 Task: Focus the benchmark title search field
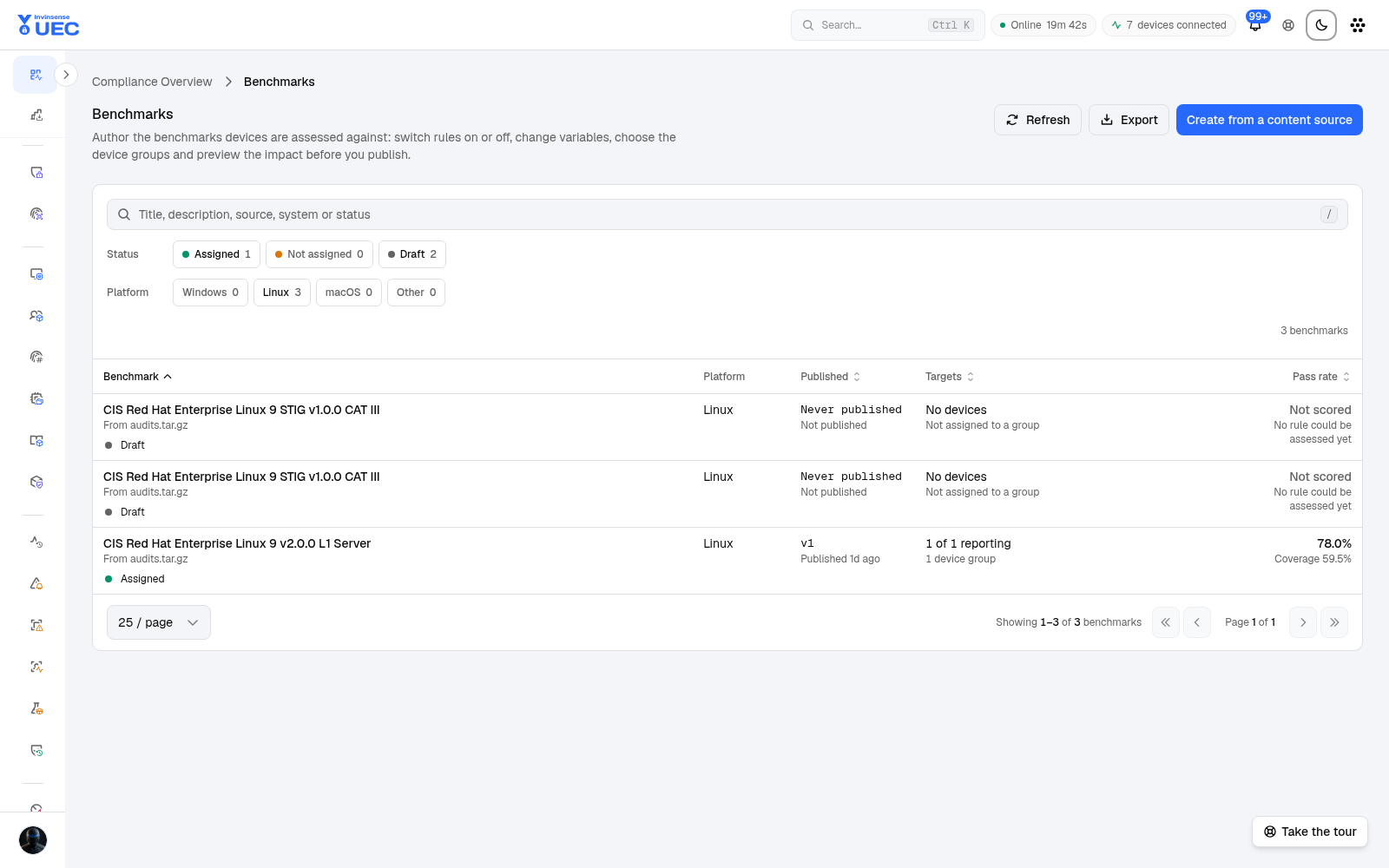727,214
